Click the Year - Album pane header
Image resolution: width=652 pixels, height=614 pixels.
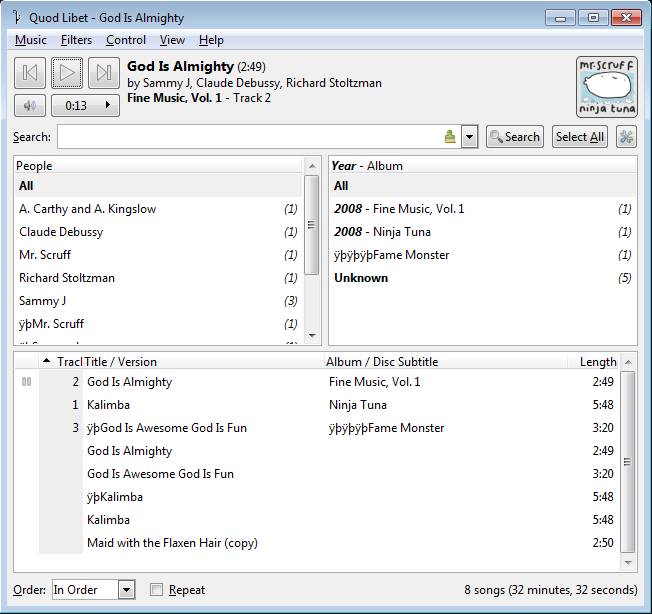pyautogui.click(x=483, y=165)
